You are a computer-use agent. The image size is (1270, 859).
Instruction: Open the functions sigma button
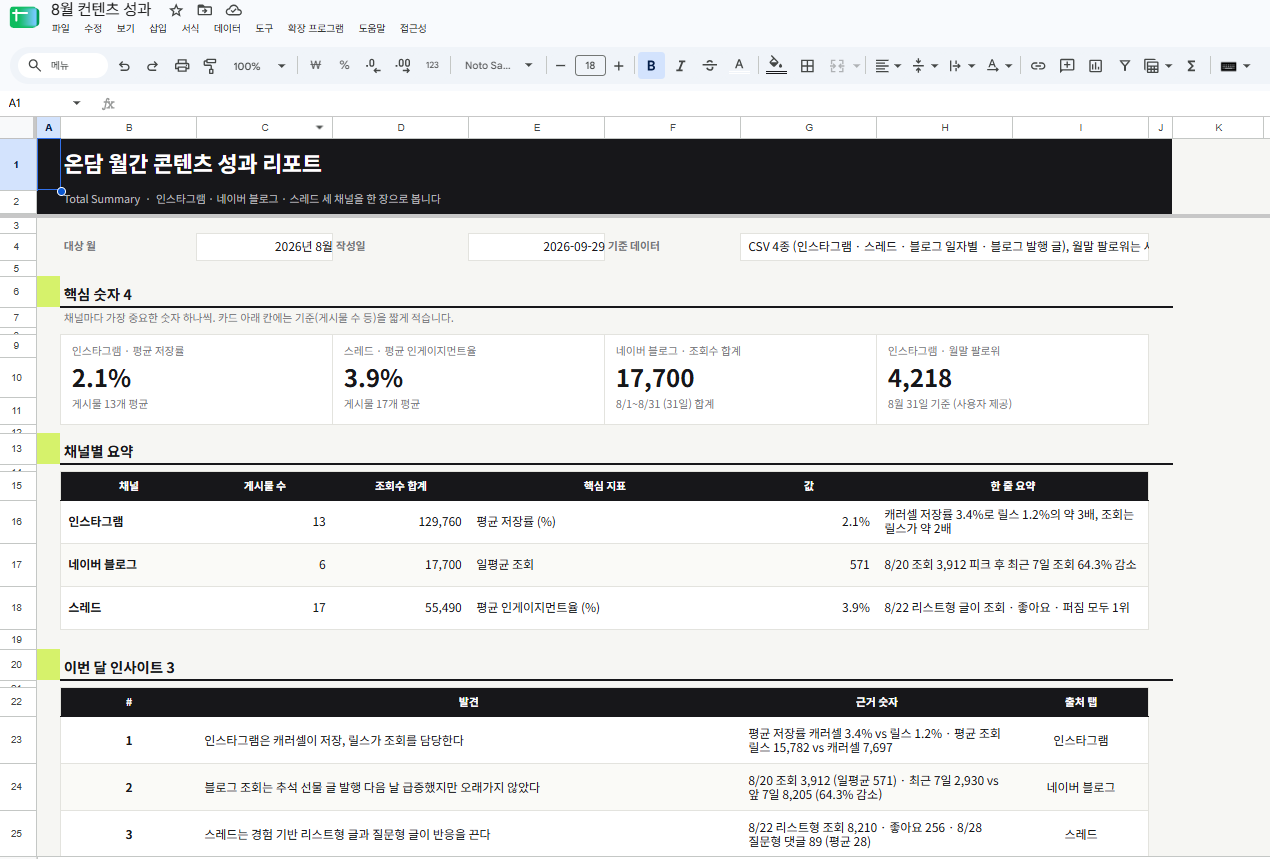(x=1191, y=66)
